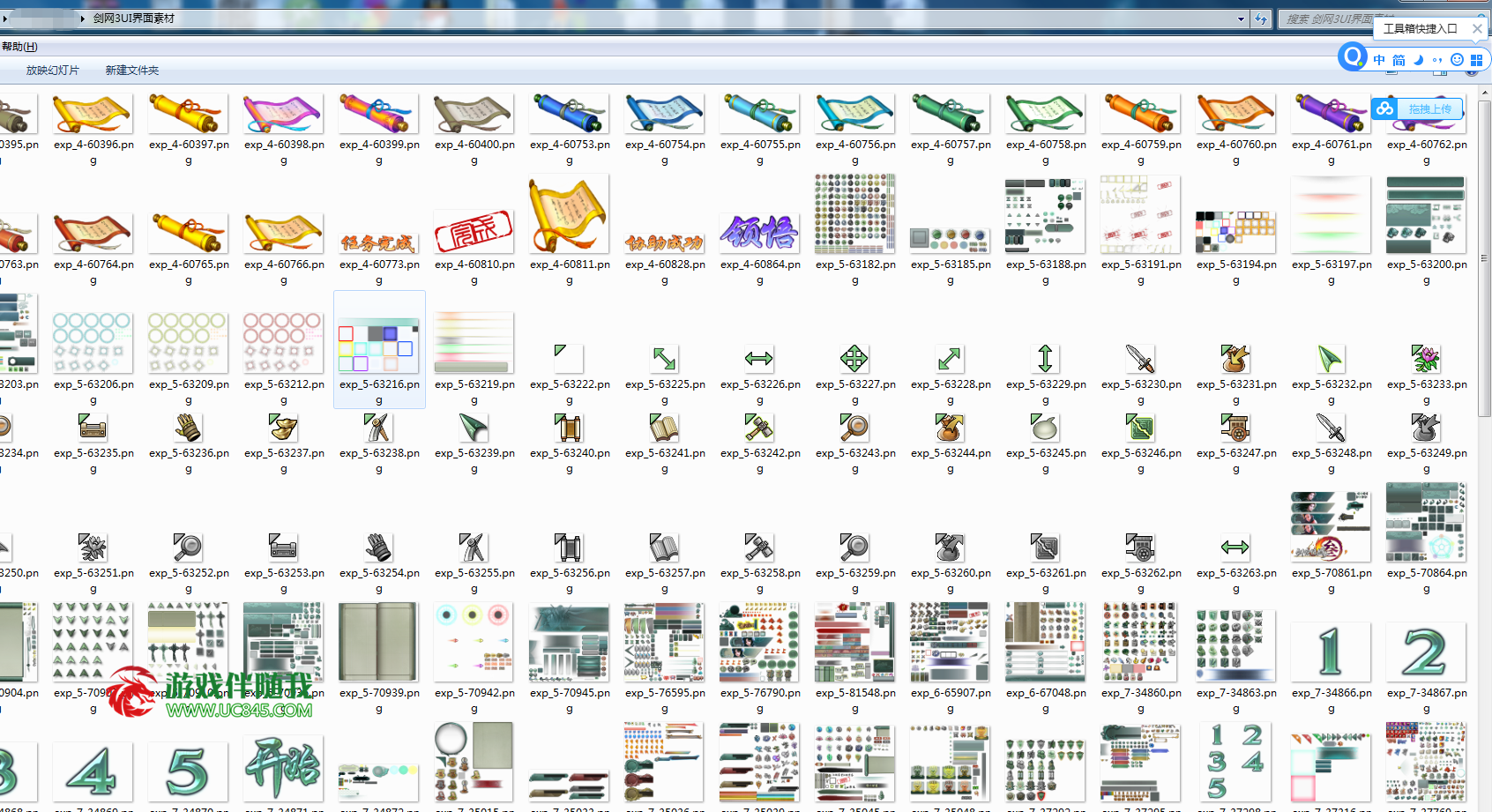Select the gray sword file exp_5-63255
The image size is (1492, 812).
[474, 548]
